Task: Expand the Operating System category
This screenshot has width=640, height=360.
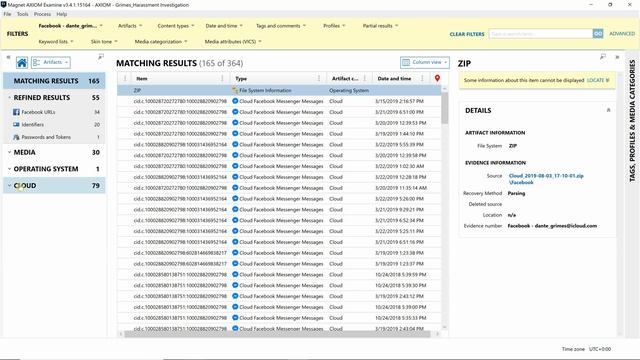Action: coord(9,169)
